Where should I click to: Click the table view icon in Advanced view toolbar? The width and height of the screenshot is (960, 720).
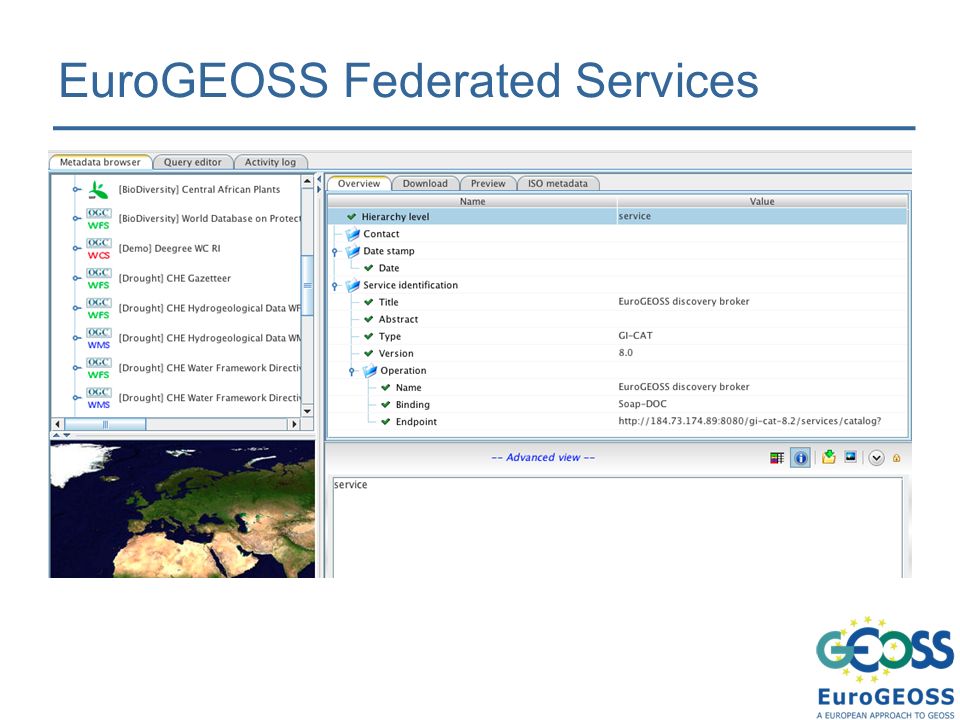tap(777, 458)
